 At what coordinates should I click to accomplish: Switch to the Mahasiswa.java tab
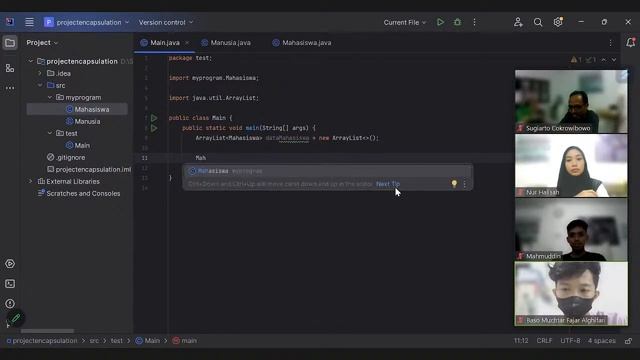pyautogui.click(x=302, y=42)
